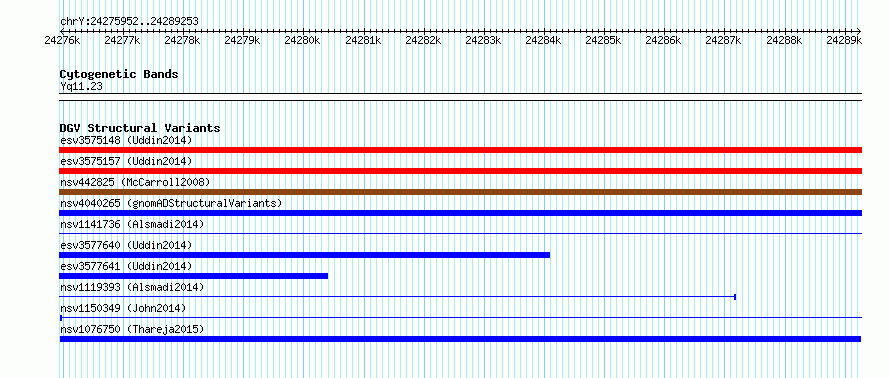This screenshot has height=378, width=890.
Task: Click the thin line for nsv1119393
Action: click(x=398, y=296)
